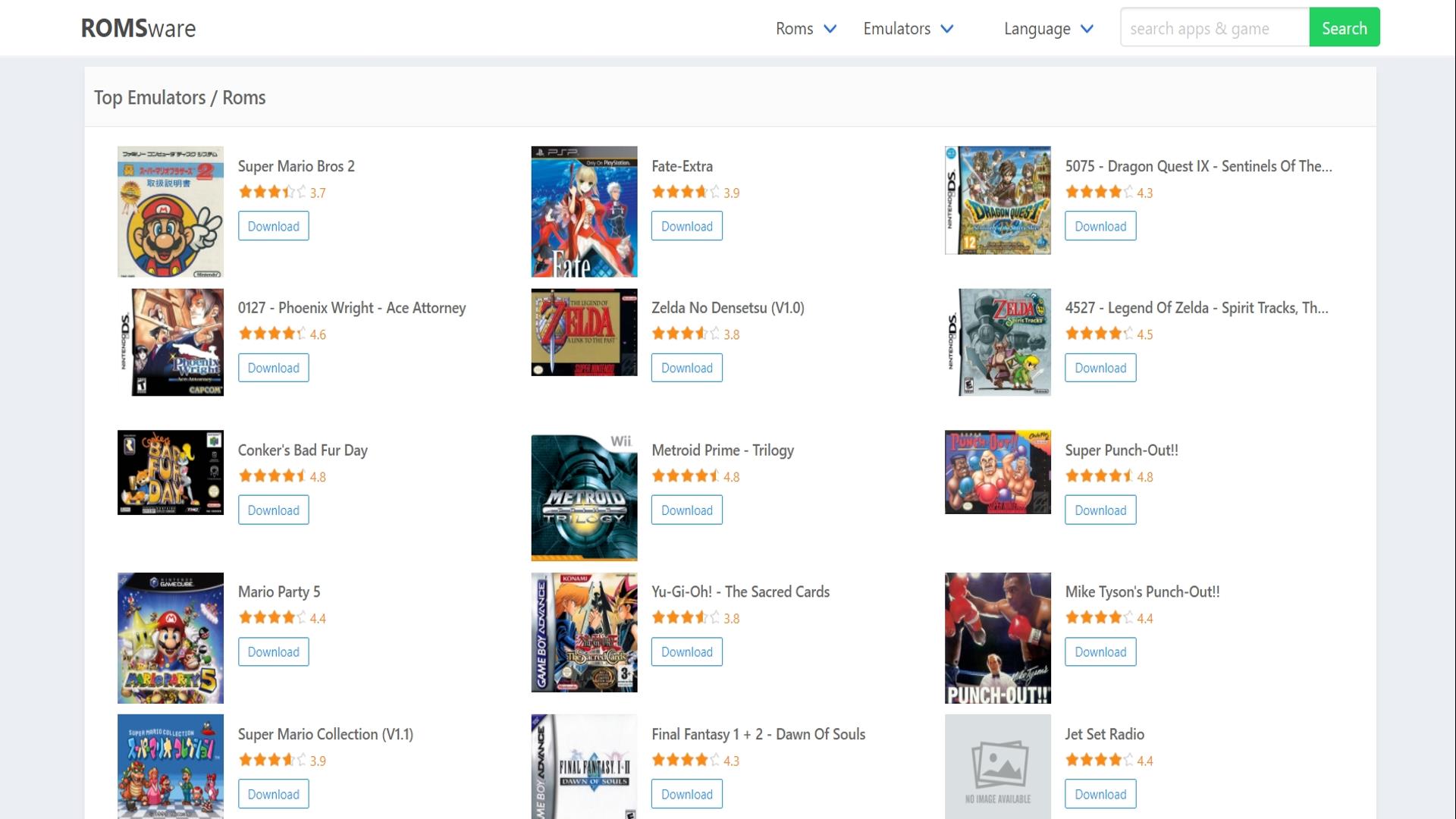This screenshot has height=819, width=1456.
Task: Download Yu-Gi-Oh! The Sacred Cards
Action: tap(686, 652)
